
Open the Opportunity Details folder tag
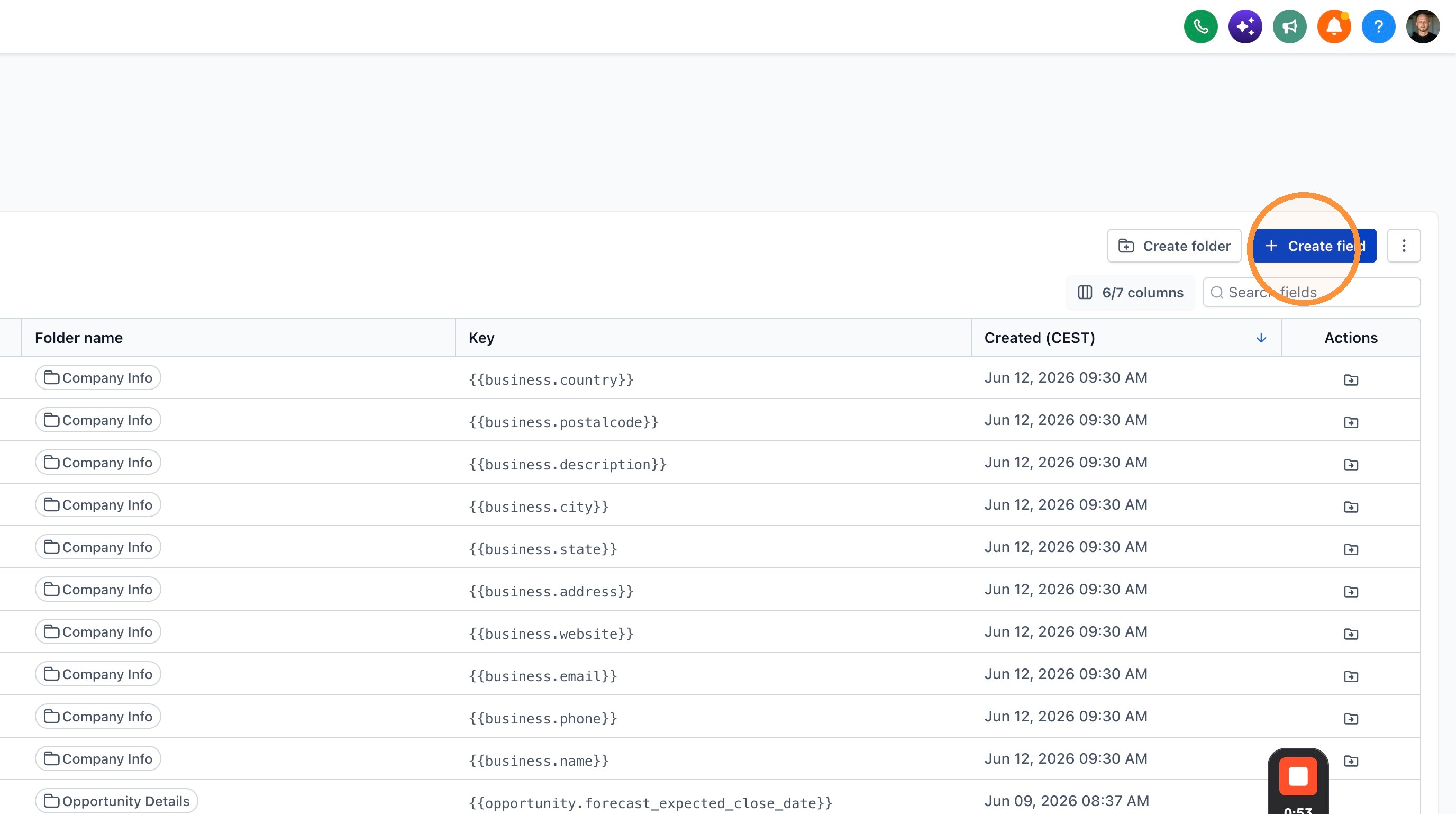pyautogui.click(x=116, y=801)
